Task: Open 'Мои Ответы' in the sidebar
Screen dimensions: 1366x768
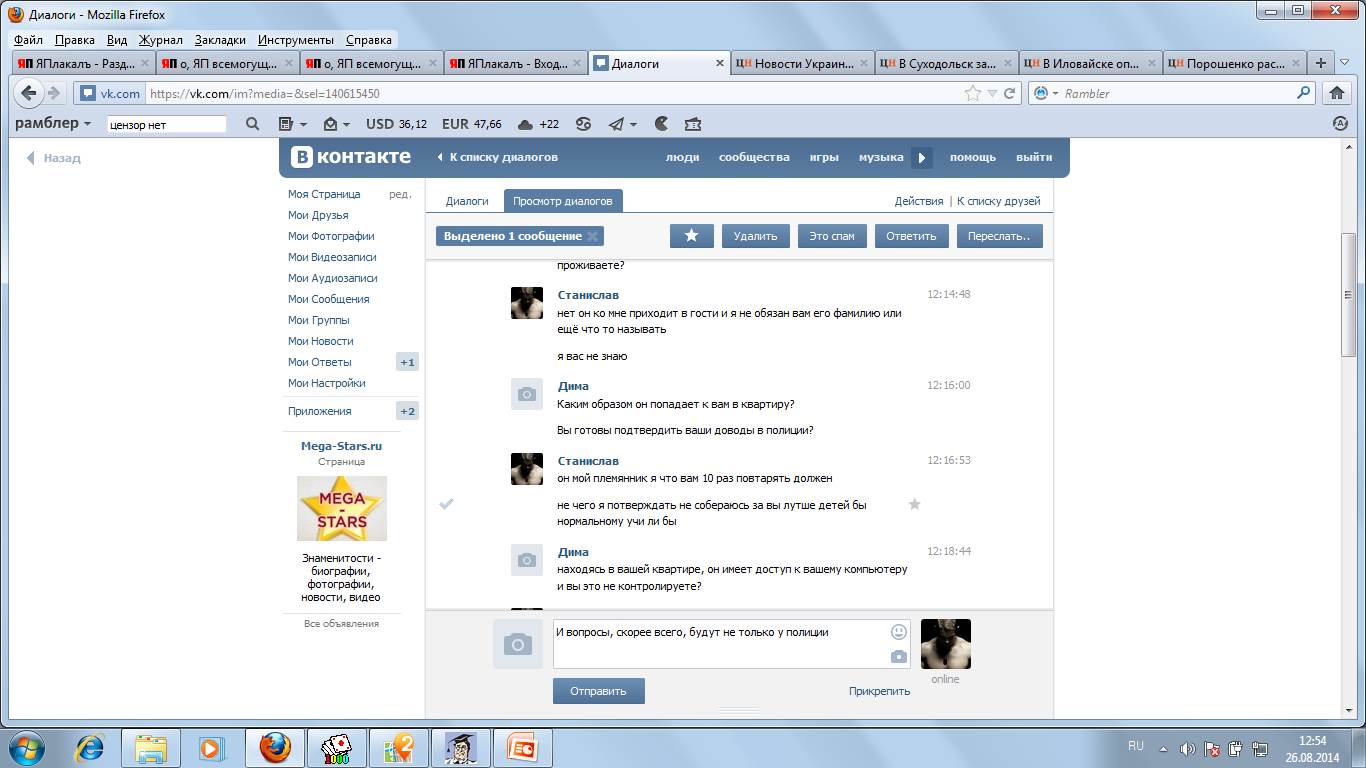Action: click(320, 362)
